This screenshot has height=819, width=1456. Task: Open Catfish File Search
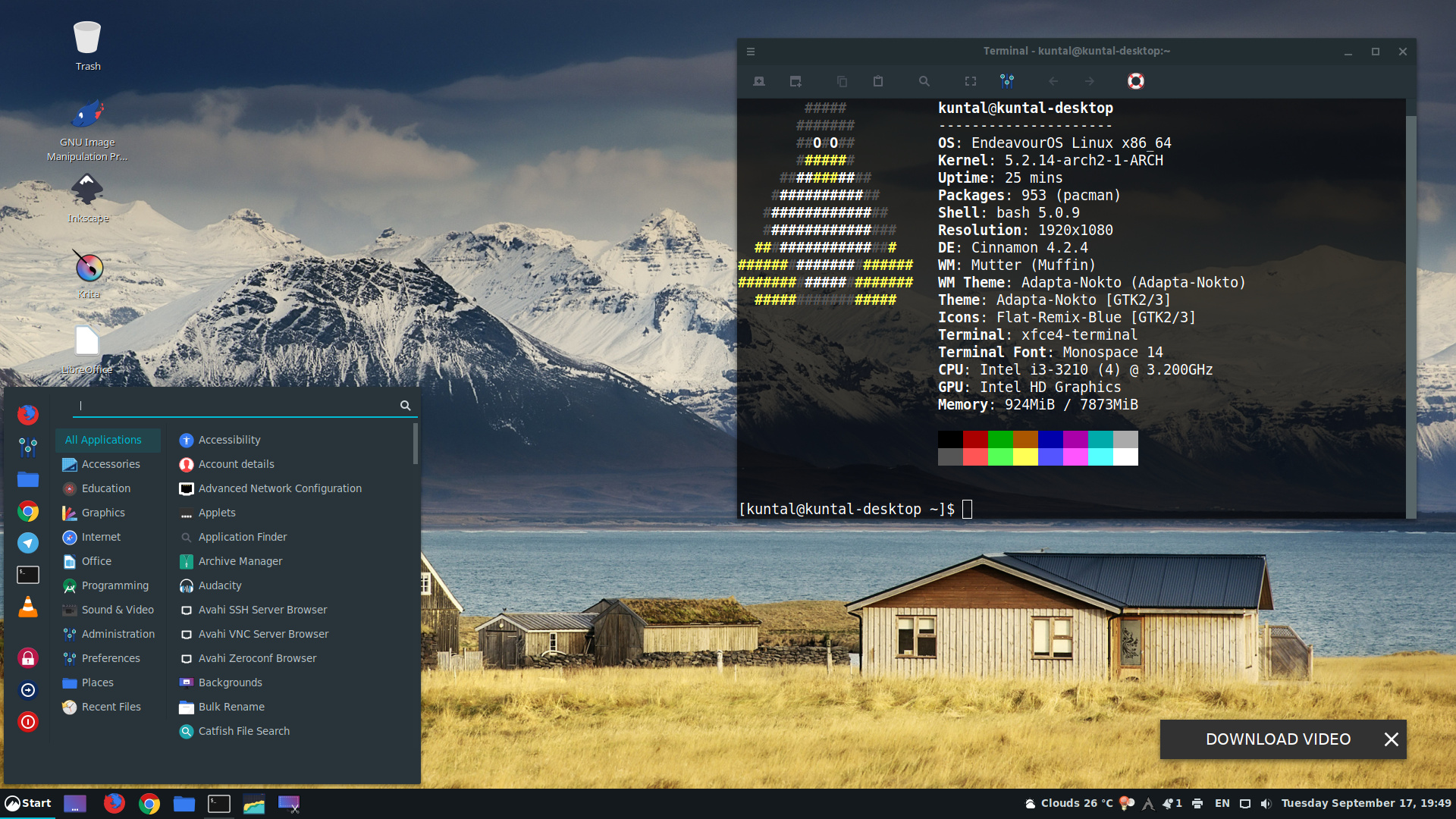293,731
